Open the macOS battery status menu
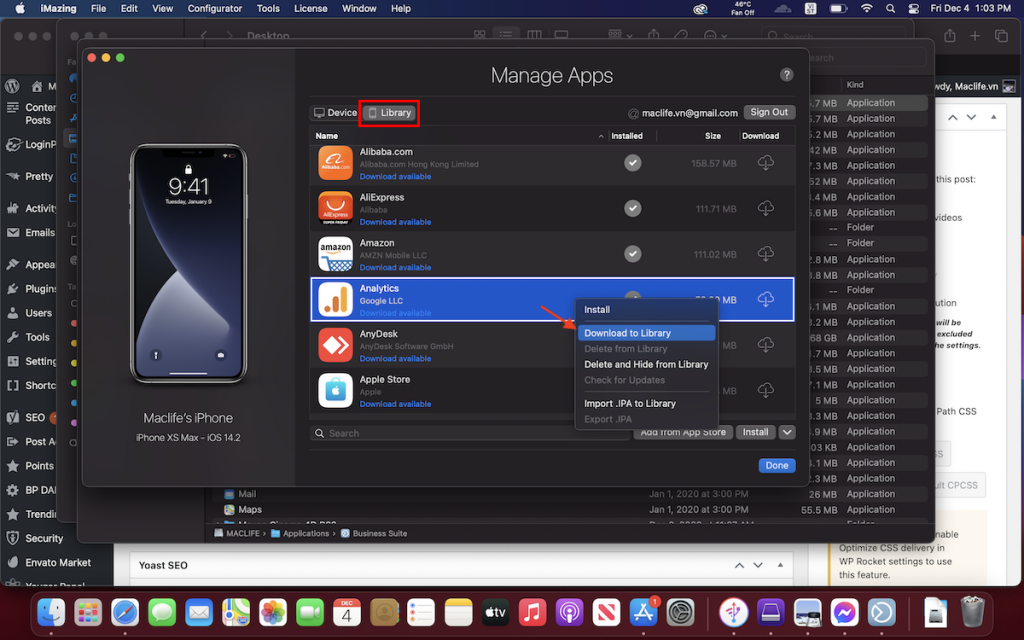This screenshot has height=640, width=1024. coord(838,8)
